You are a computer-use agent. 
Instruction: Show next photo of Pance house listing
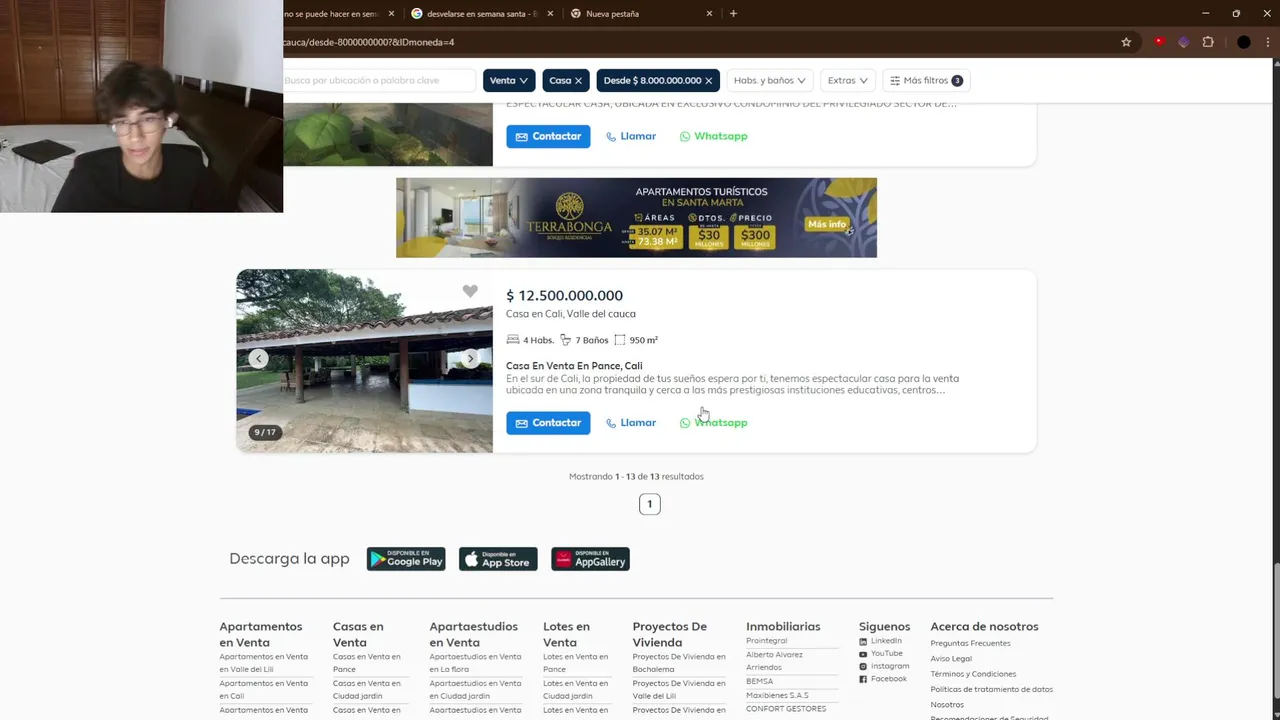pos(470,358)
